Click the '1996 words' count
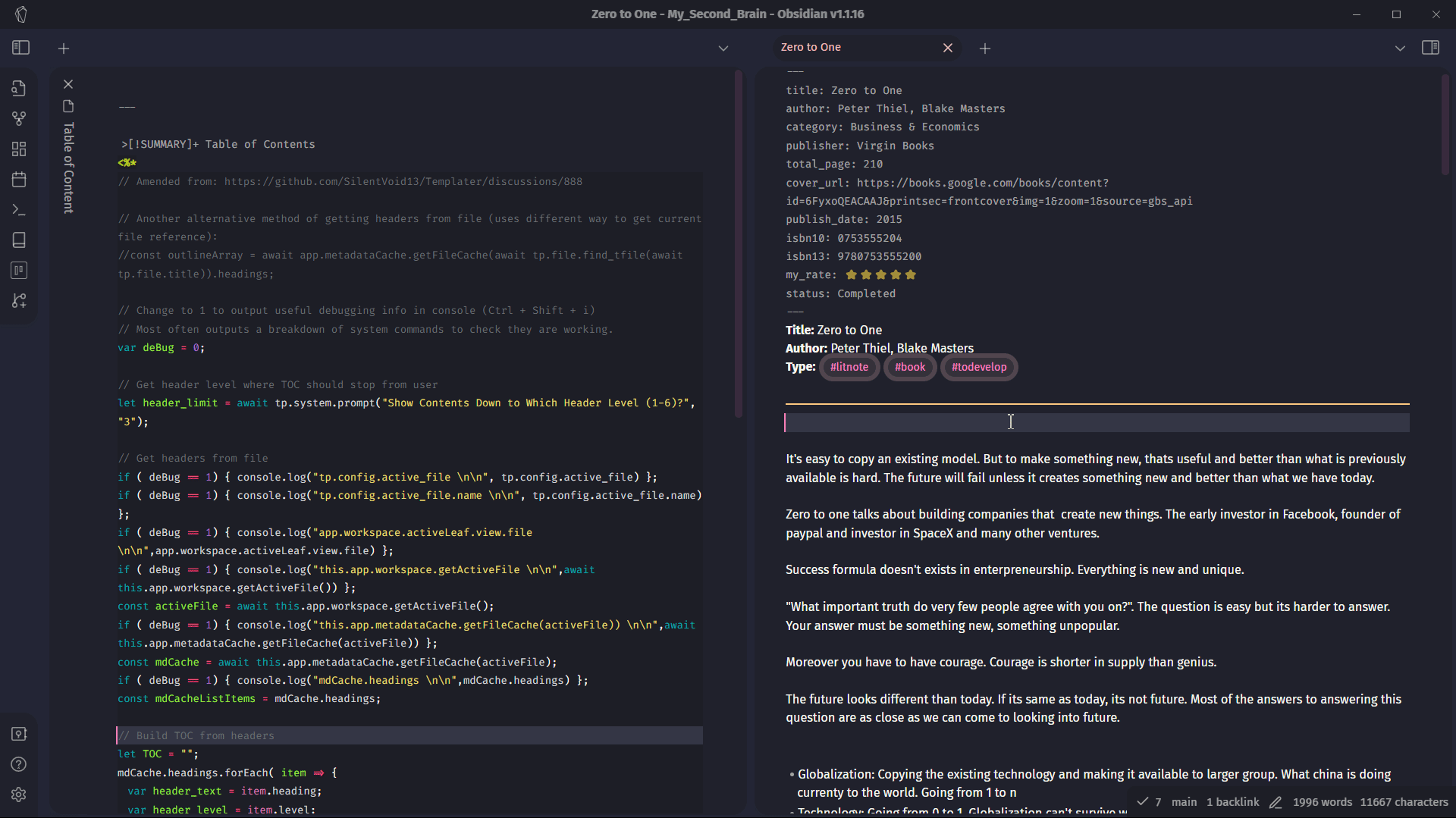The width and height of the screenshot is (1456, 818). [1322, 802]
